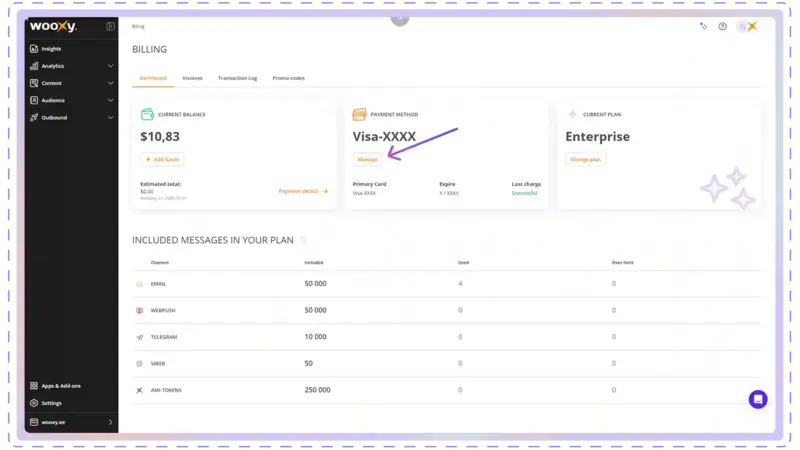Screen dimensions: 800x450
Task: Expand the Audience menu chevron
Action: click(110, 101)
